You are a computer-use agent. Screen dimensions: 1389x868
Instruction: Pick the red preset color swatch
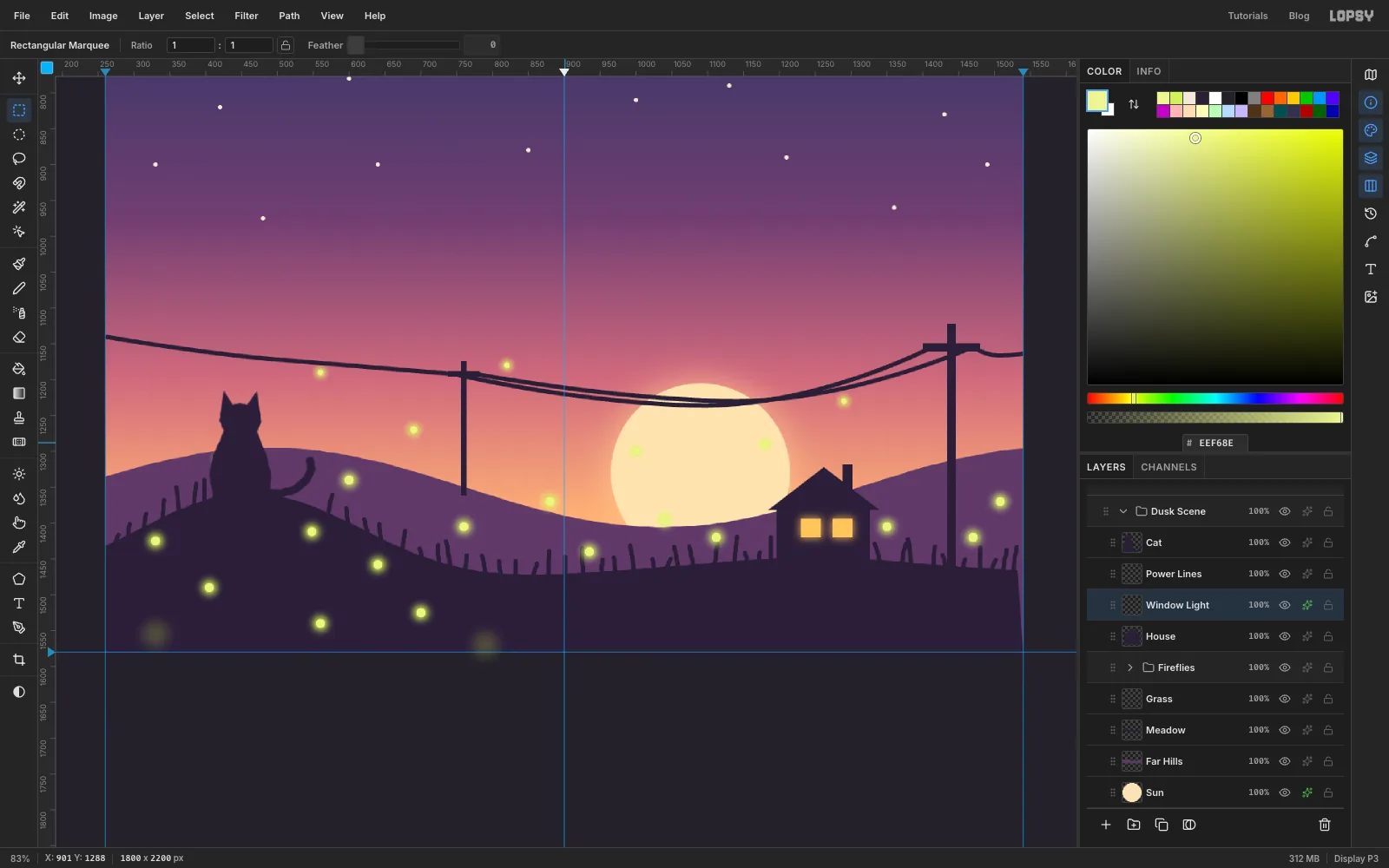click(x=1267, y=98)
